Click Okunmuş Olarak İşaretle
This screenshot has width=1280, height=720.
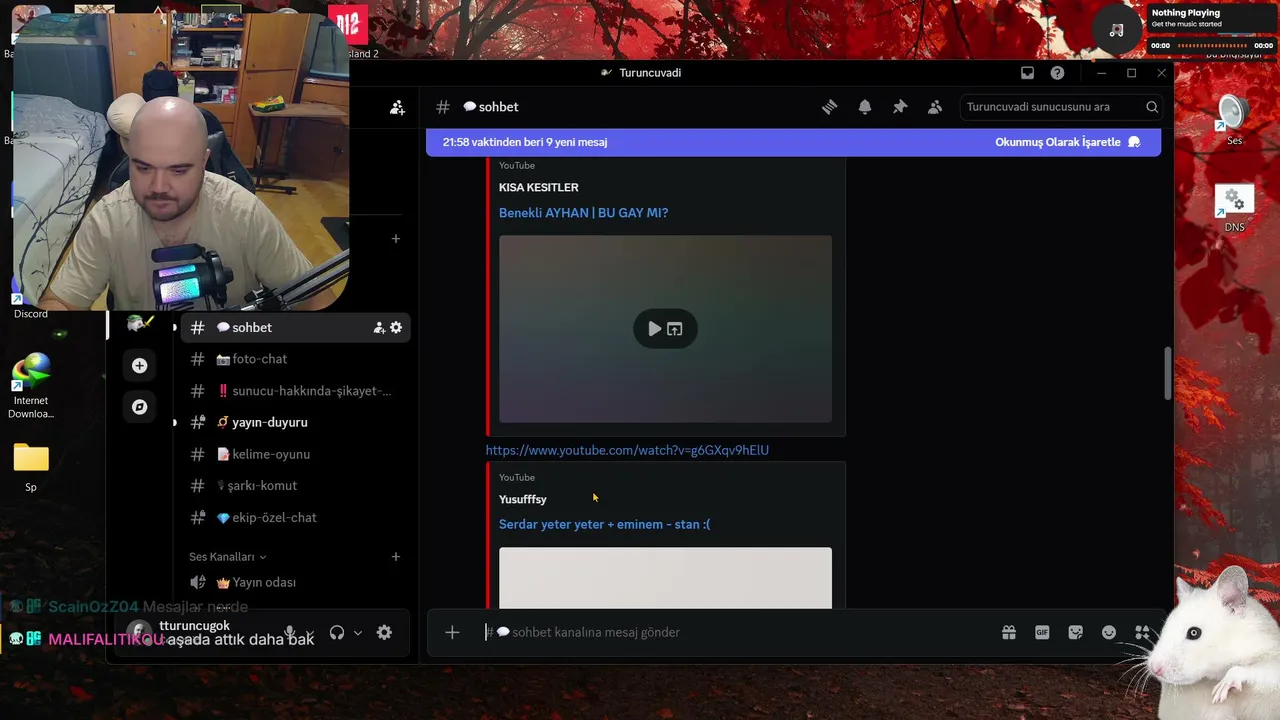1067,142
